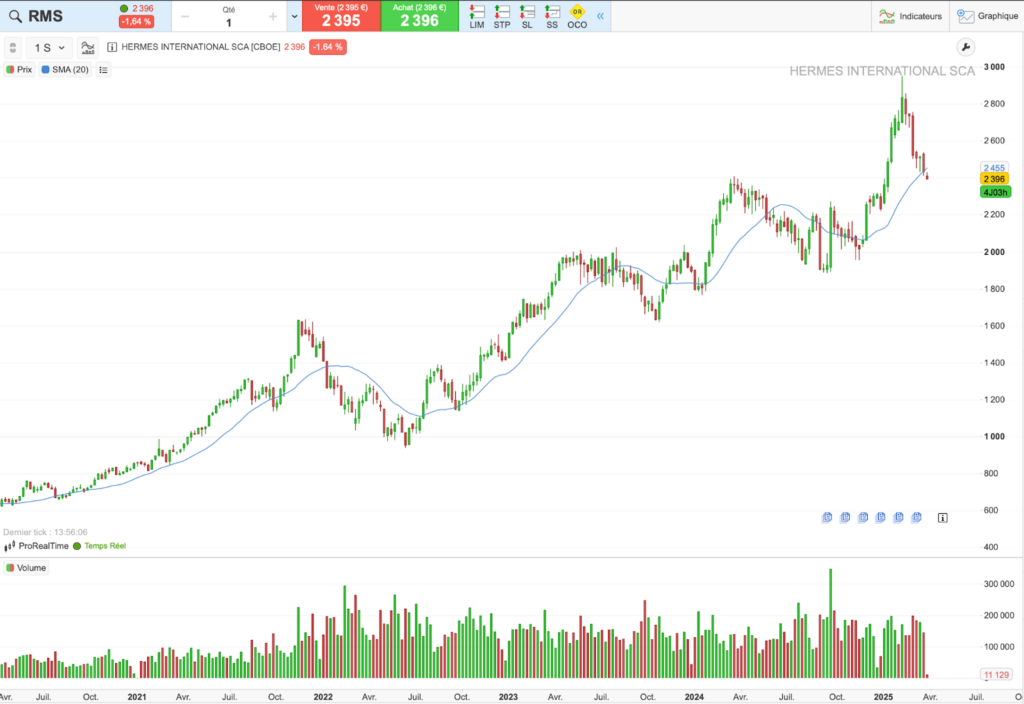Select the LIM limit order icon
The width and height of the screenshot is (1024, 704).
[477, 16]
